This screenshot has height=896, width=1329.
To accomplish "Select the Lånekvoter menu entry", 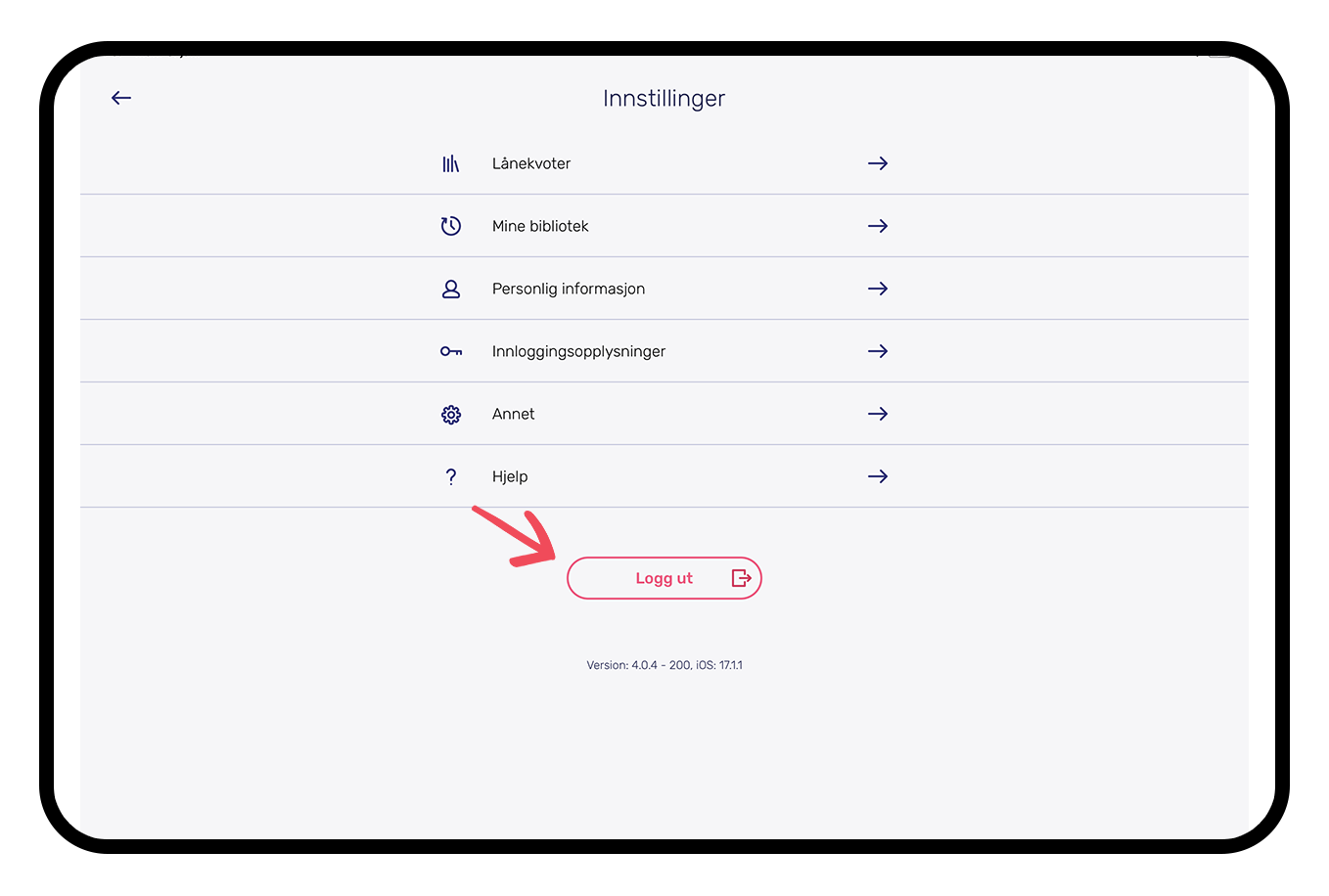I will [664, 163].
